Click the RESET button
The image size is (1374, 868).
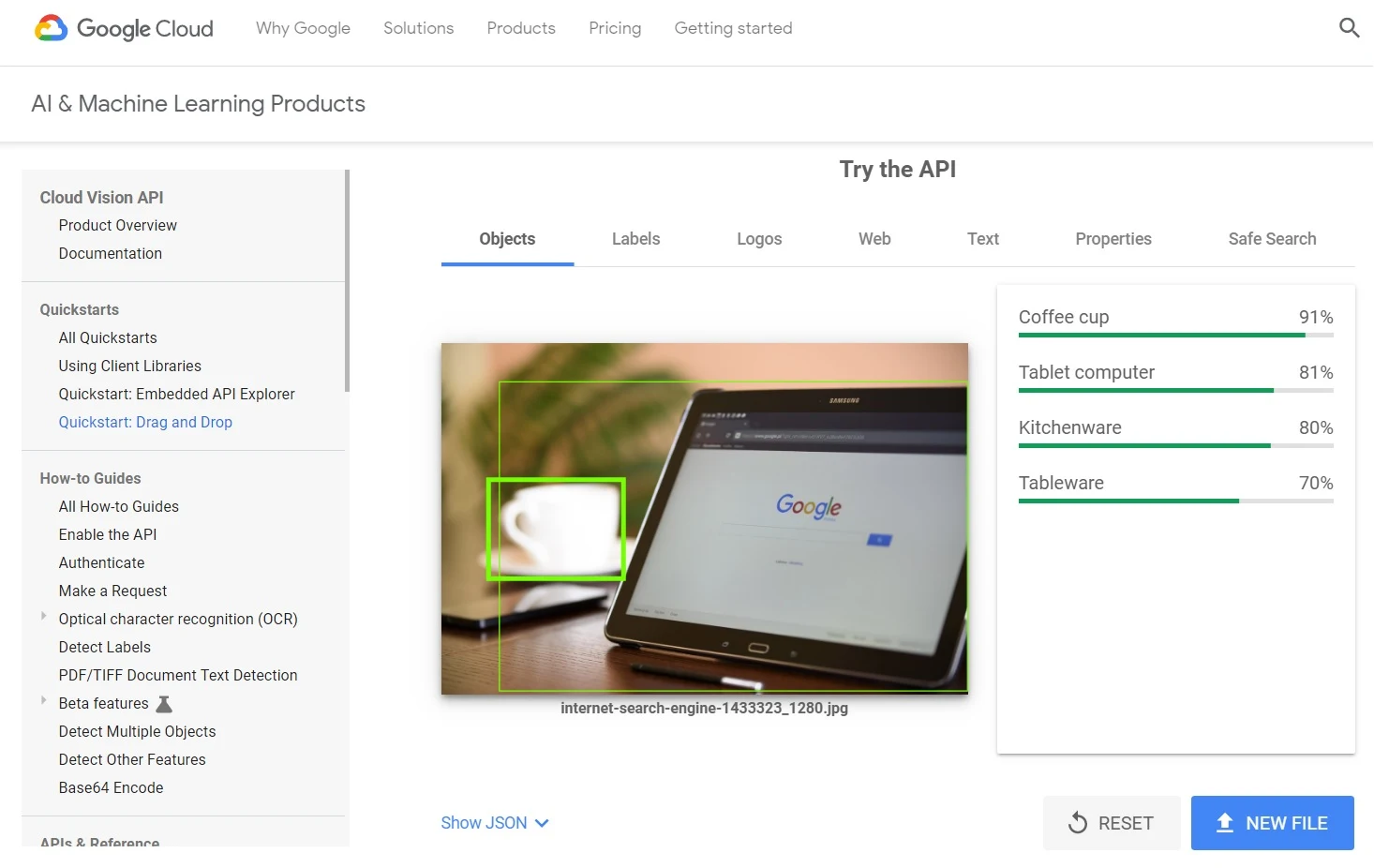[x=1112, y=823]
